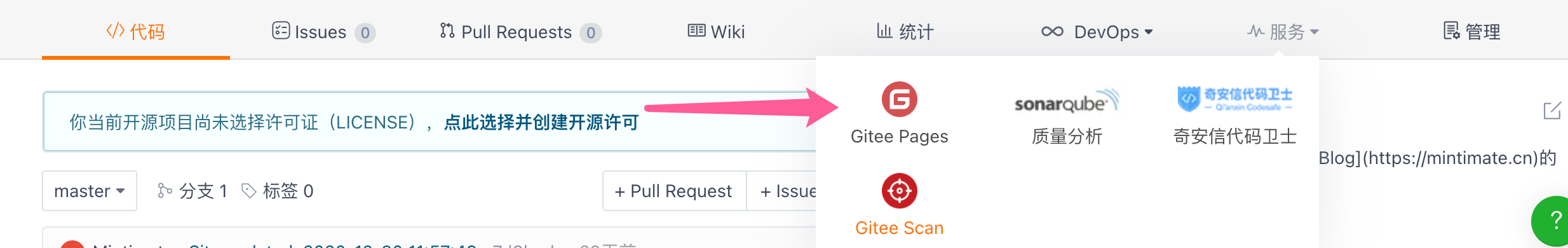
Task: Open the 统计 statistics tab
Action: pos(905,32)
